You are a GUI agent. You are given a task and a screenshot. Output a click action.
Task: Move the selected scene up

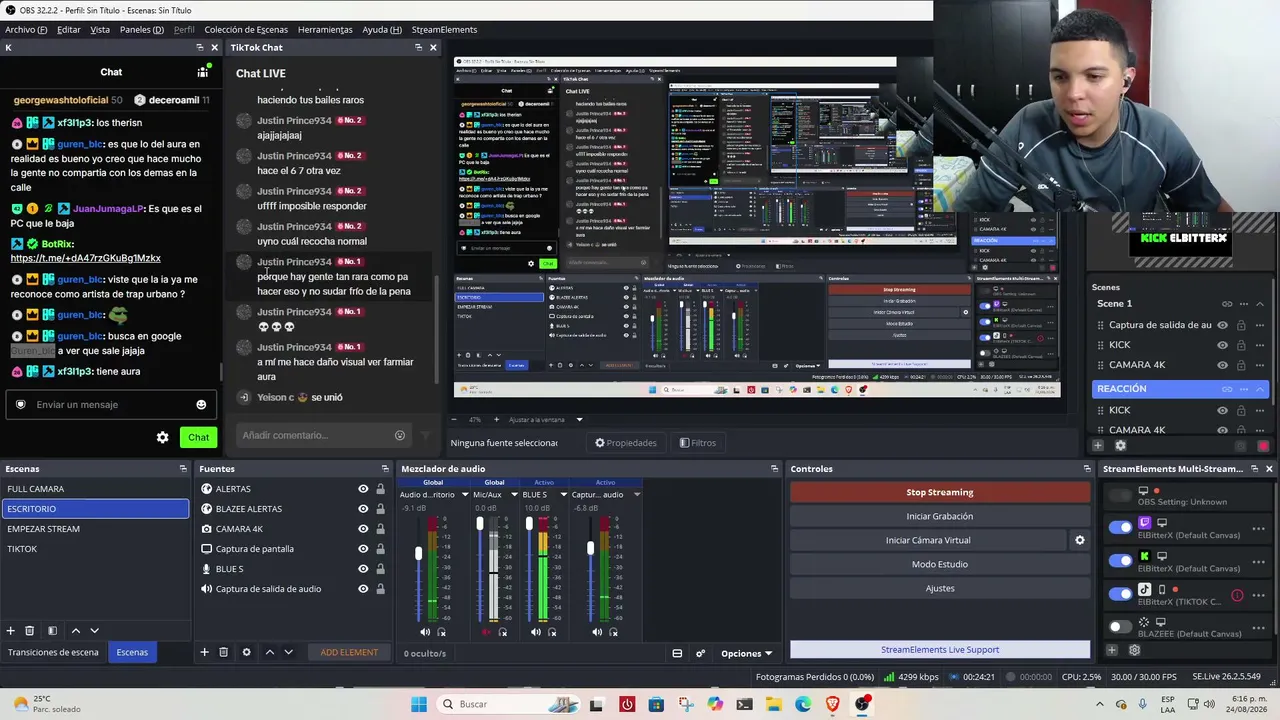tap(75, 631)
